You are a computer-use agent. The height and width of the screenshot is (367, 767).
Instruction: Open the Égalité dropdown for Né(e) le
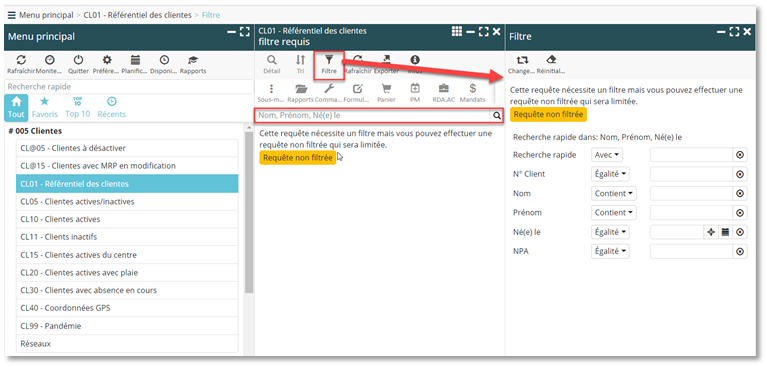click(610, 232)
